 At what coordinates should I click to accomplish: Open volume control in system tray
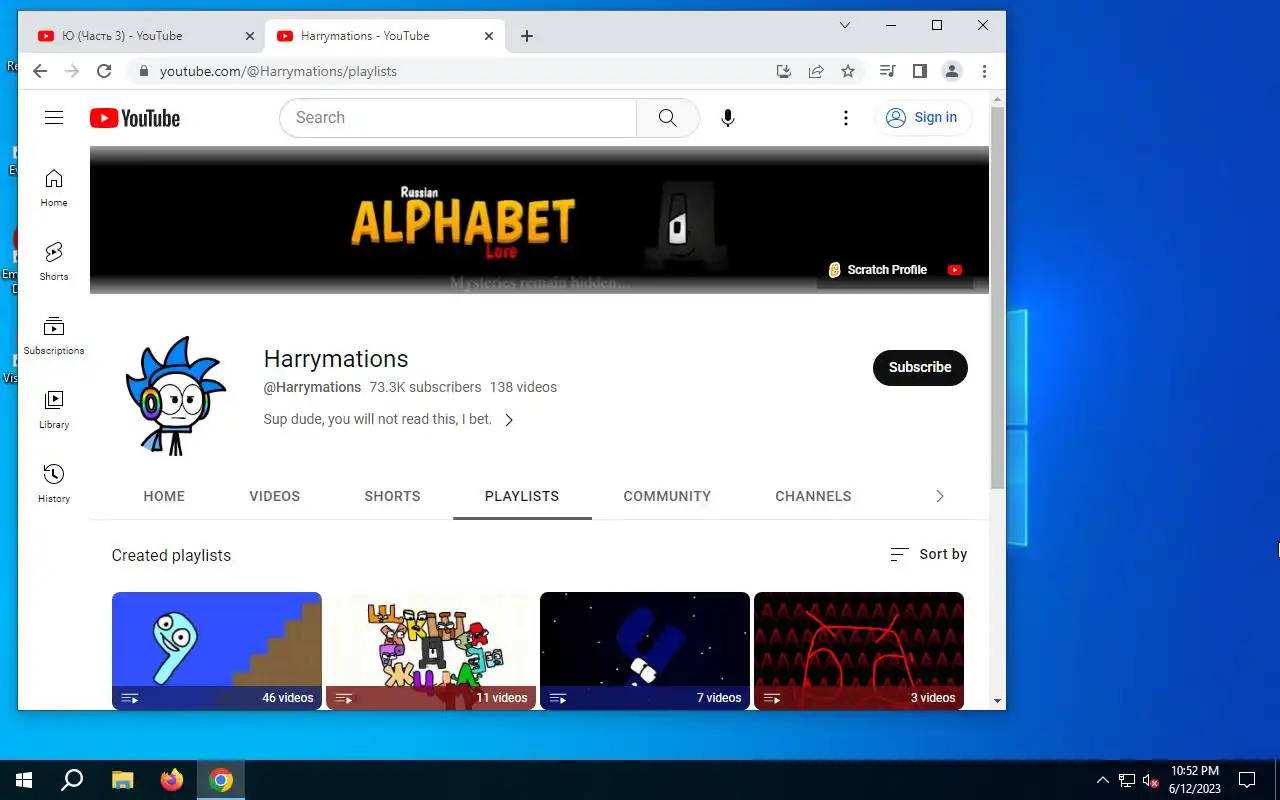1151,780
